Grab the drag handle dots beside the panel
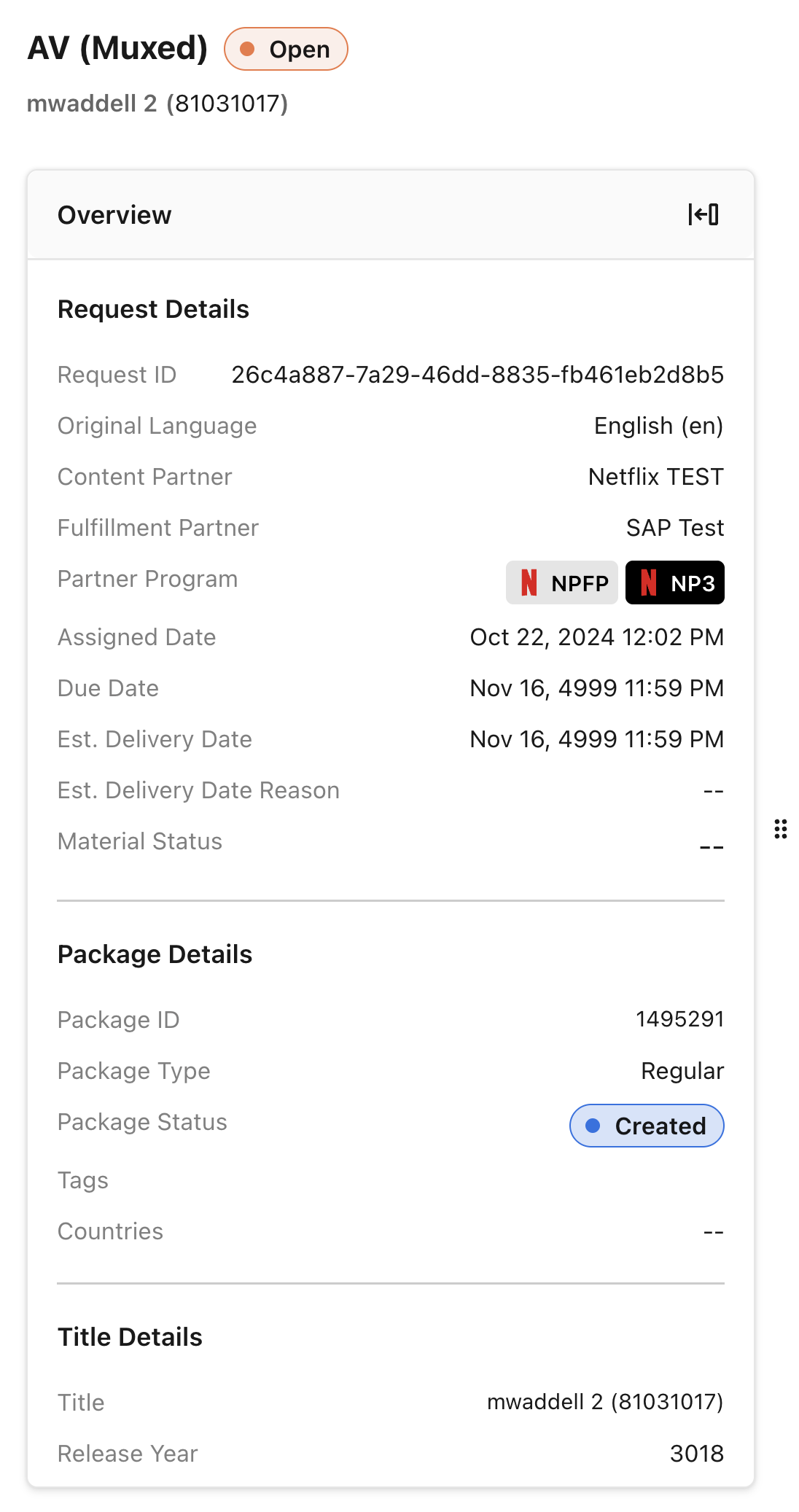The width and height of the screenshot is (799, 1512). click(780, 828)
